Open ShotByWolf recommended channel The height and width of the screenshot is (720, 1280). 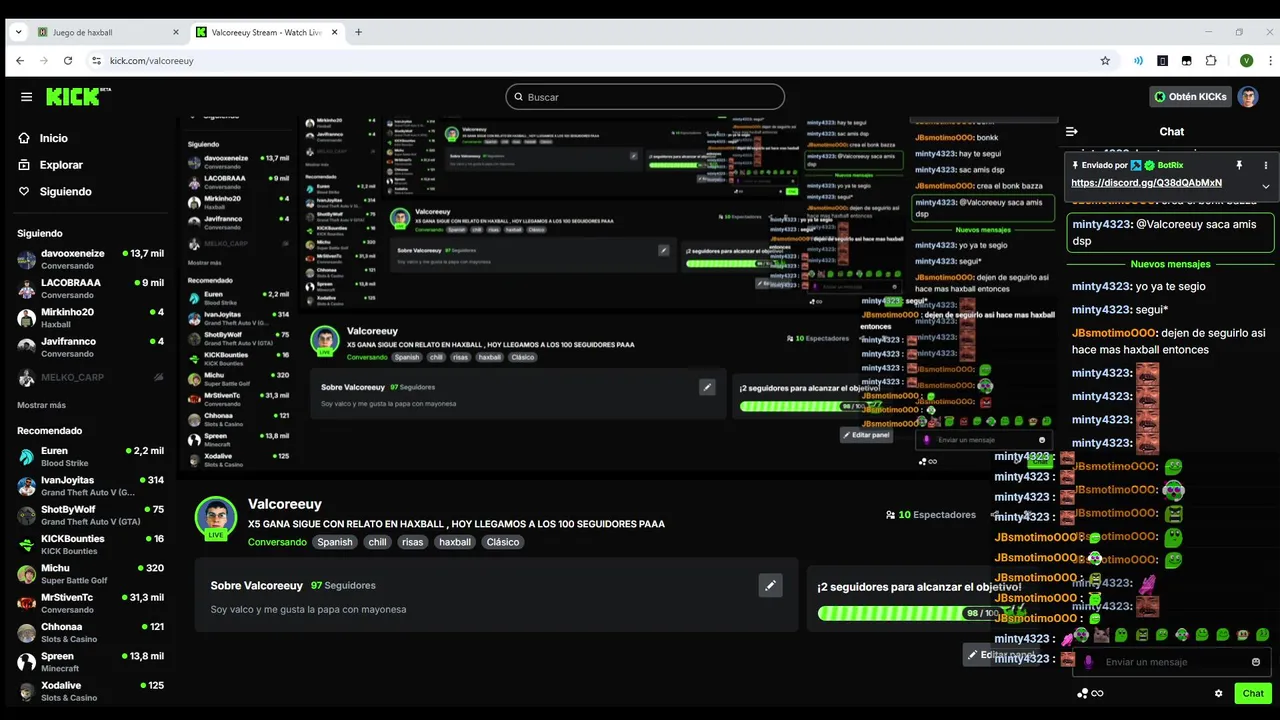[90, 515]
